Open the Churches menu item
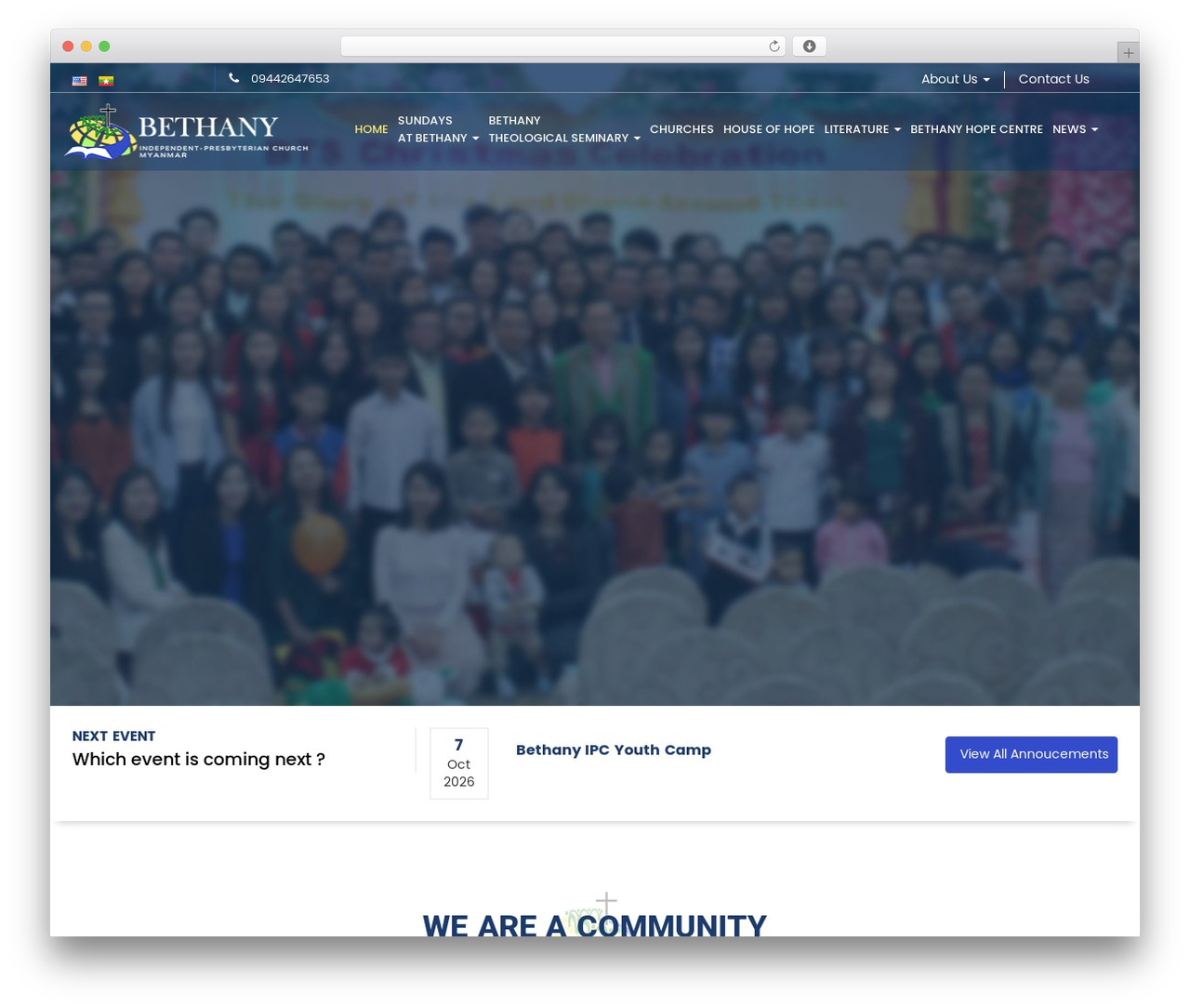The image size is (1190, 1008). tap(681, 129)
